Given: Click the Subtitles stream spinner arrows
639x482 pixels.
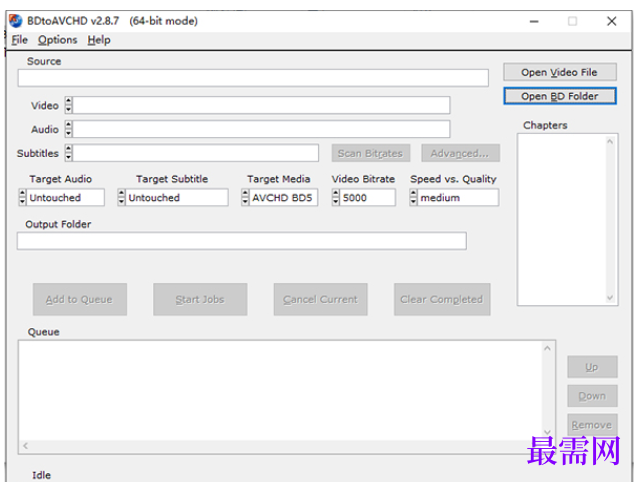Looking at the screenshot, I should tap(68, 153).
